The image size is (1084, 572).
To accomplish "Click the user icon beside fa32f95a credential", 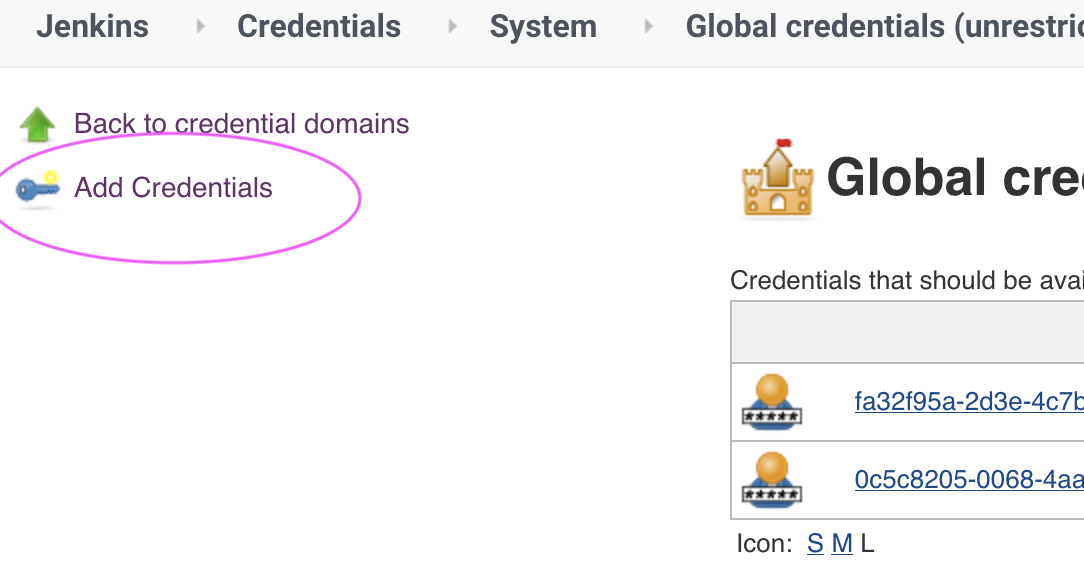I will (772, 402).
